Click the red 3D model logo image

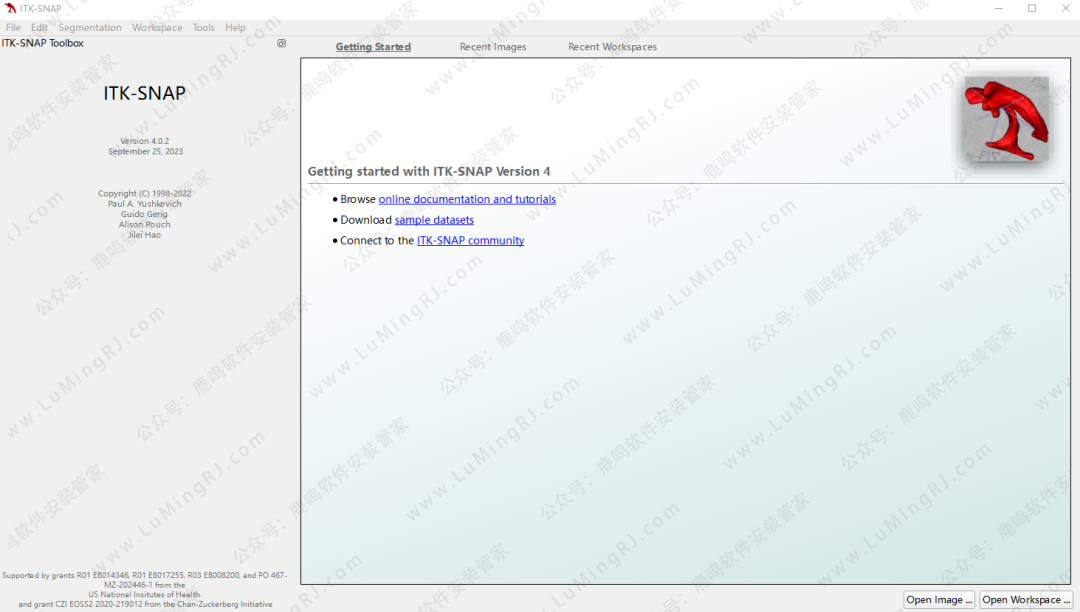(1005, 119)
